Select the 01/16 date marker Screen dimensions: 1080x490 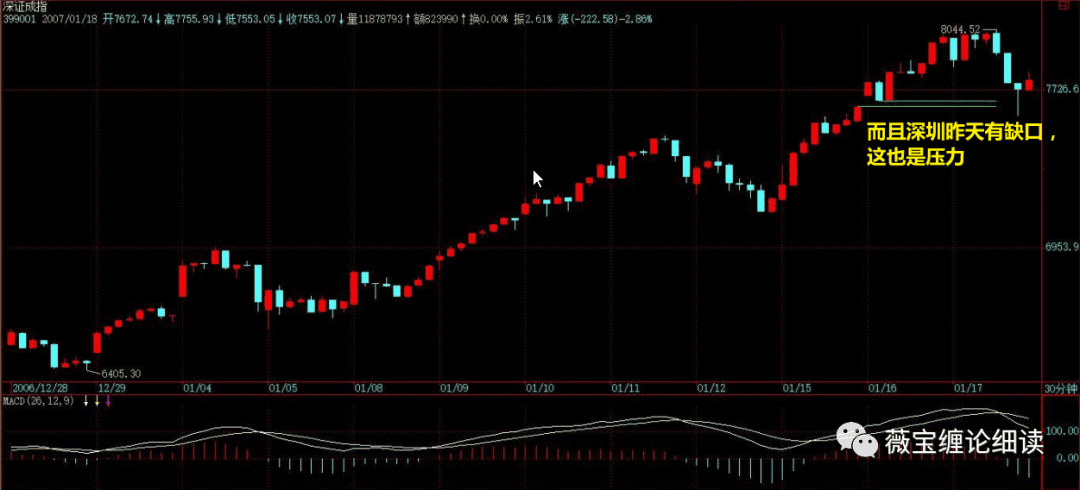882,388
